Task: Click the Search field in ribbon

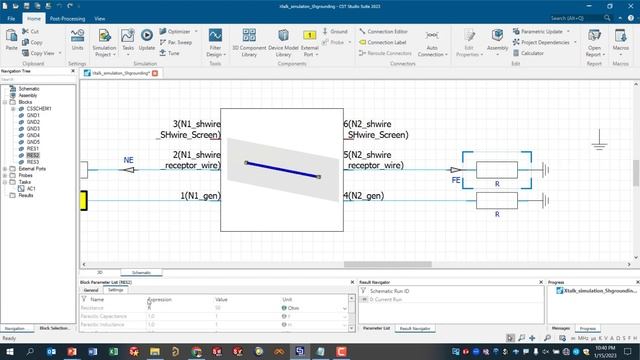Action: coord(576,18)
